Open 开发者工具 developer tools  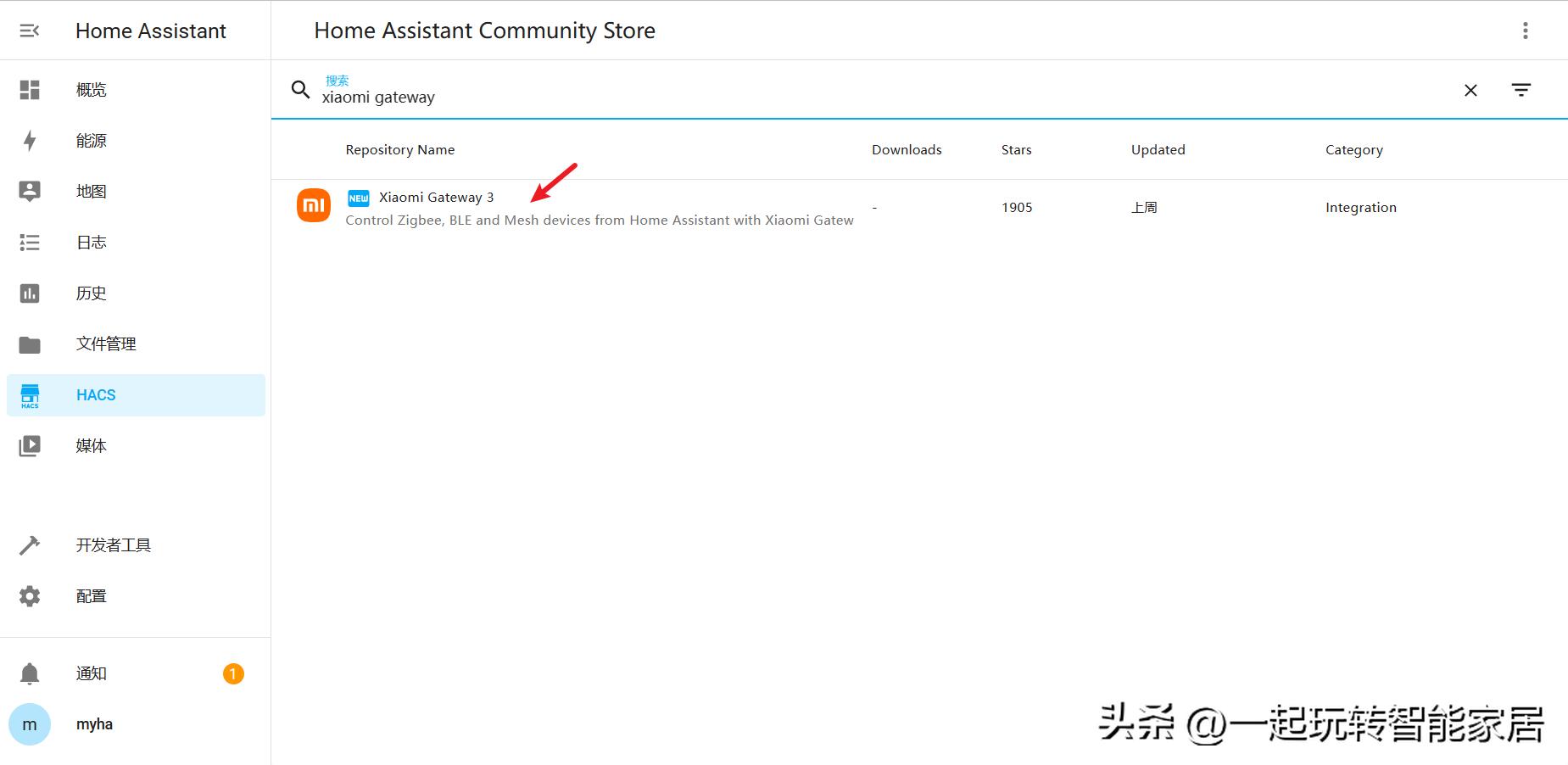tap(114, 544)
